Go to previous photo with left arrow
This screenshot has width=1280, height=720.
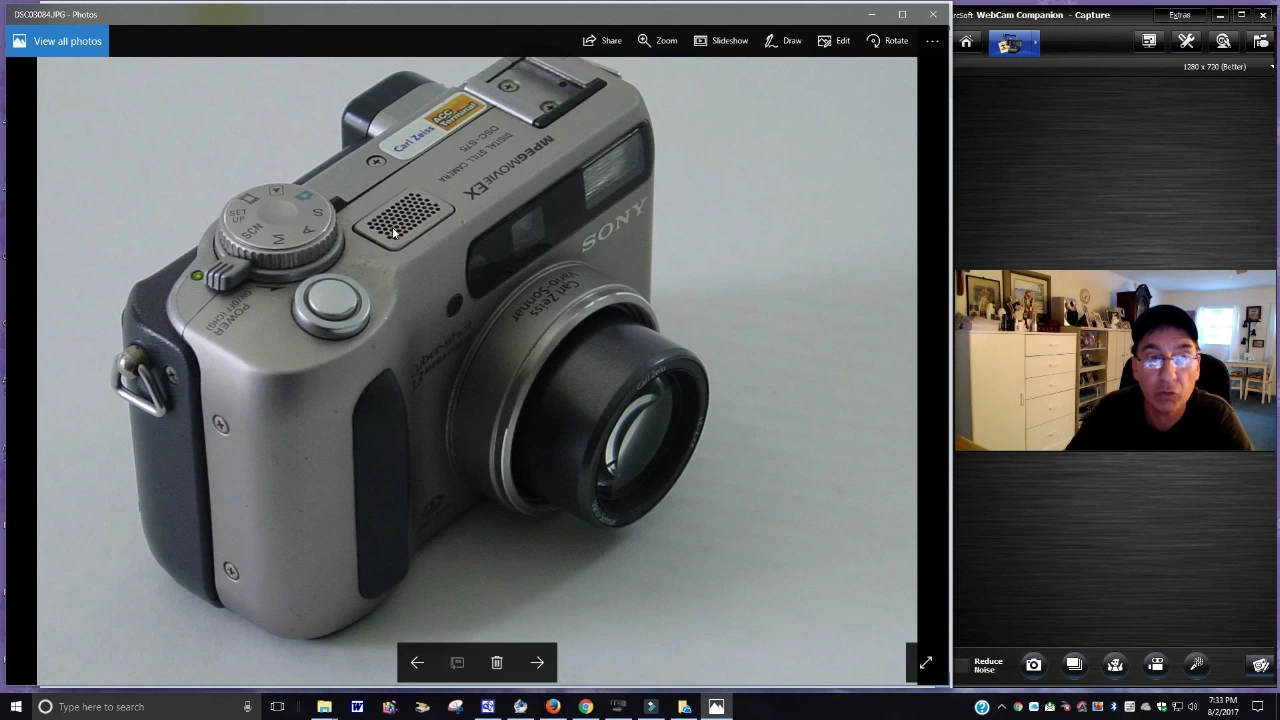tap(417, 663)
